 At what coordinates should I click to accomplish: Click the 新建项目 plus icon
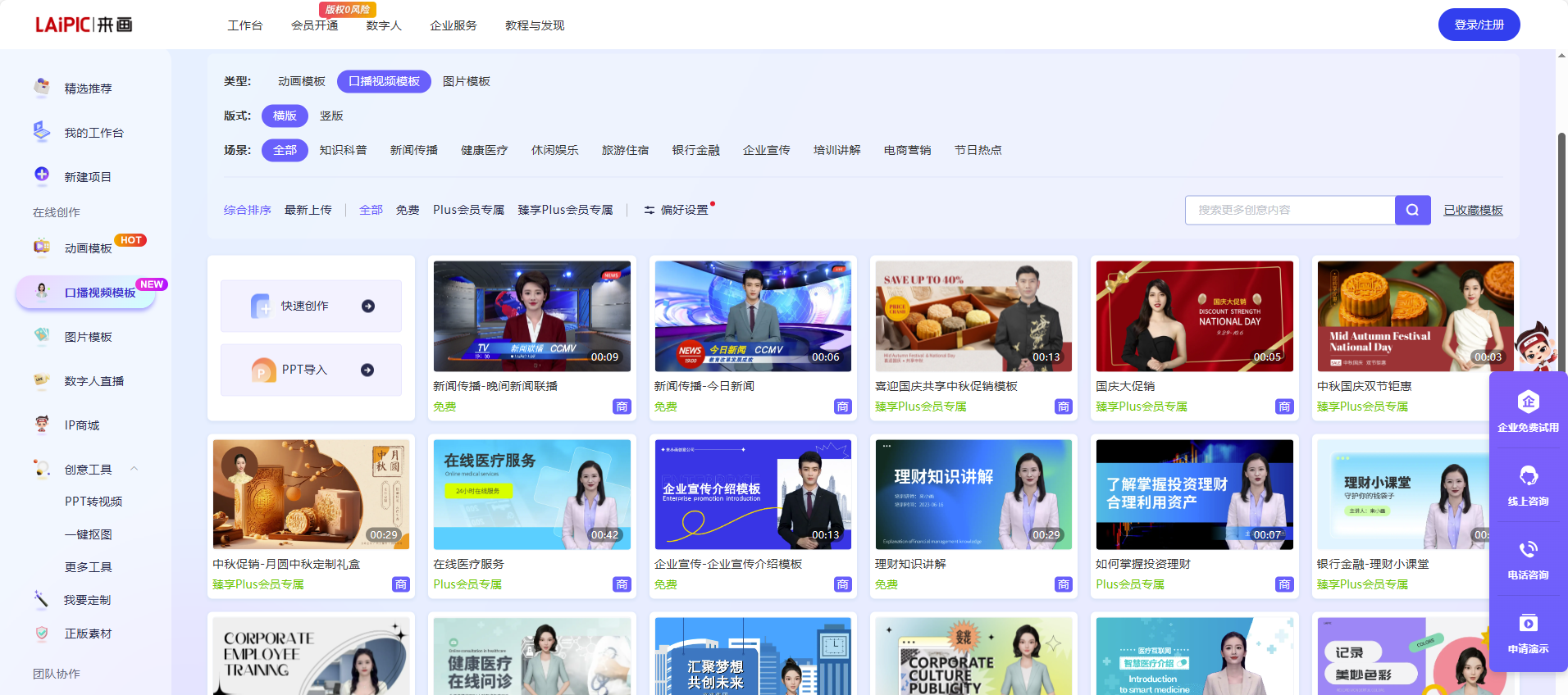click(42, 175)
